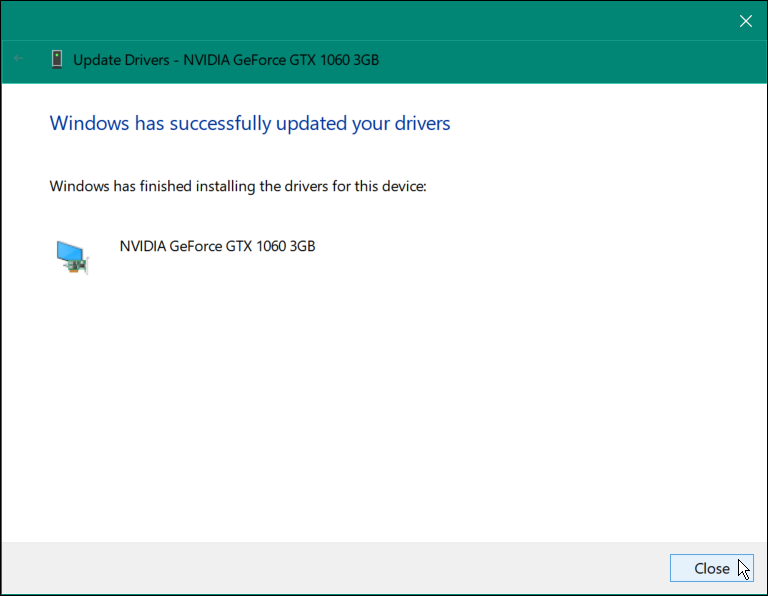This screenshot has height=596, width=768.
Task: Click the Close button
Action: click(711, 568)
